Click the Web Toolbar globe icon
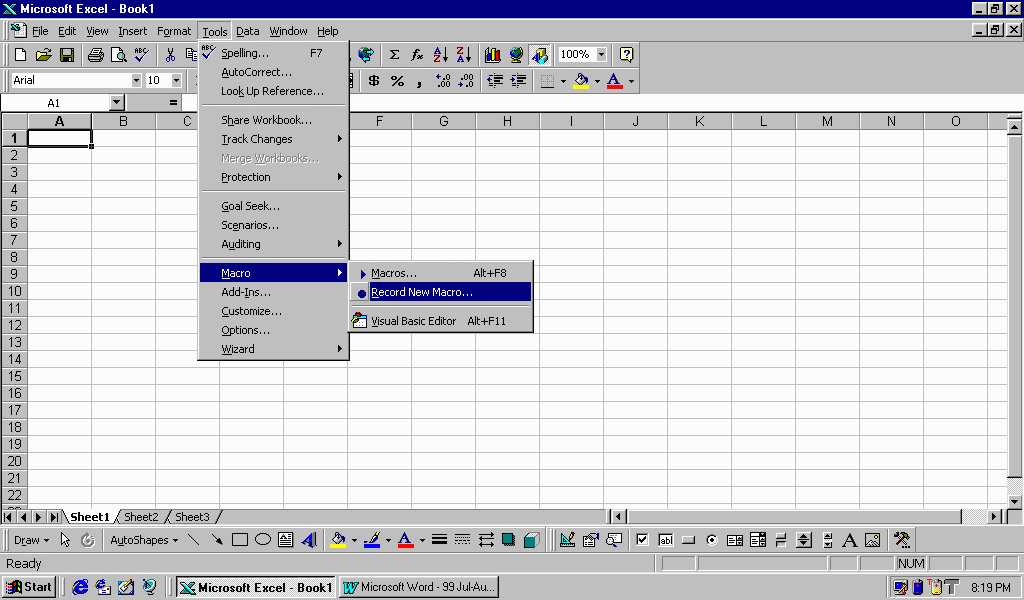Image resolution: width=1024 pixels, height=600 pixels. click(x=366, y=55)
